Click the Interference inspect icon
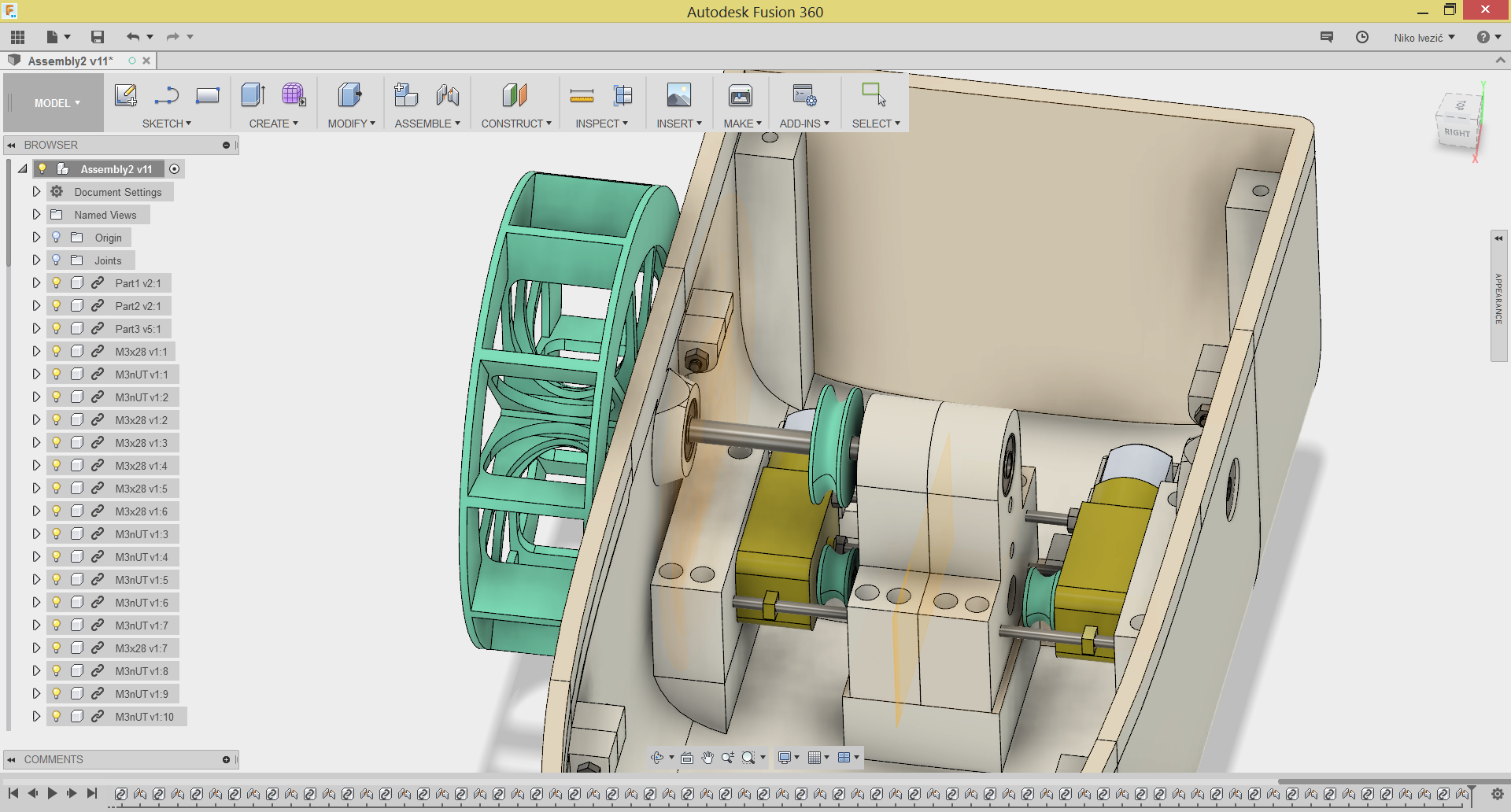 tap(623, 95)
